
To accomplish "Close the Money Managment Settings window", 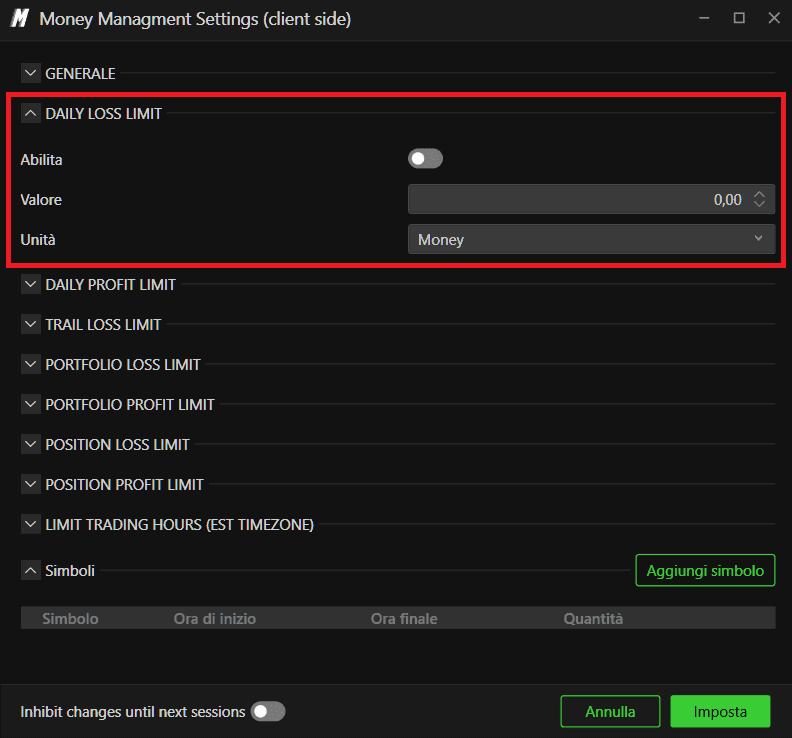I will pos(774,18).
